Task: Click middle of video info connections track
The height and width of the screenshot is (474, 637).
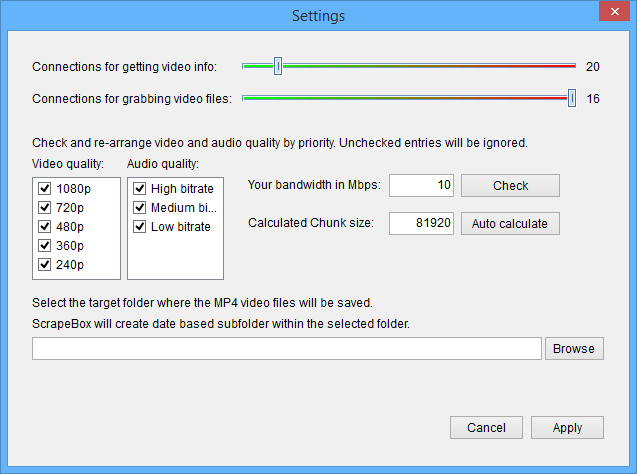Action: point(409,67)
